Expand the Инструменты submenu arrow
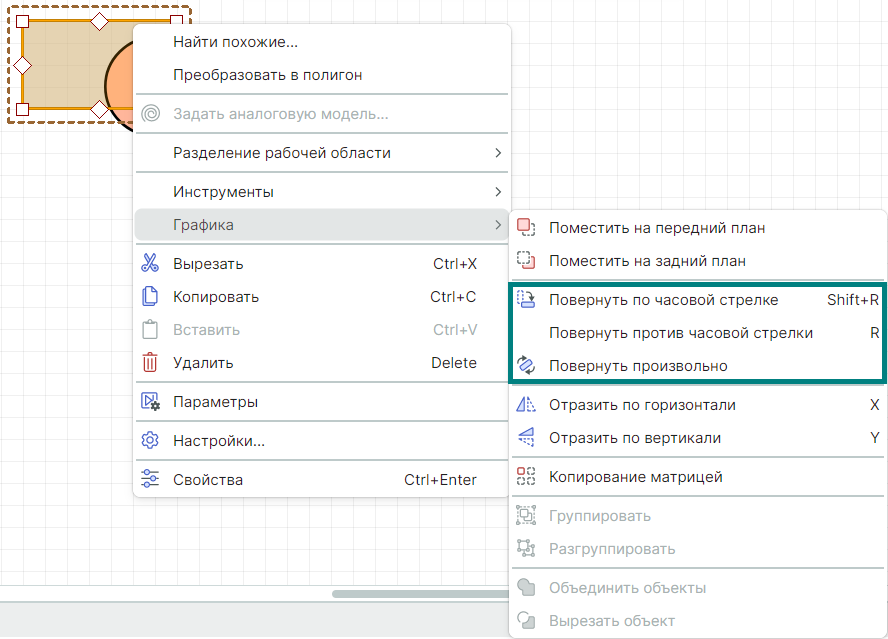This screenshot has height=639, width=888. (x=497, y=192)
